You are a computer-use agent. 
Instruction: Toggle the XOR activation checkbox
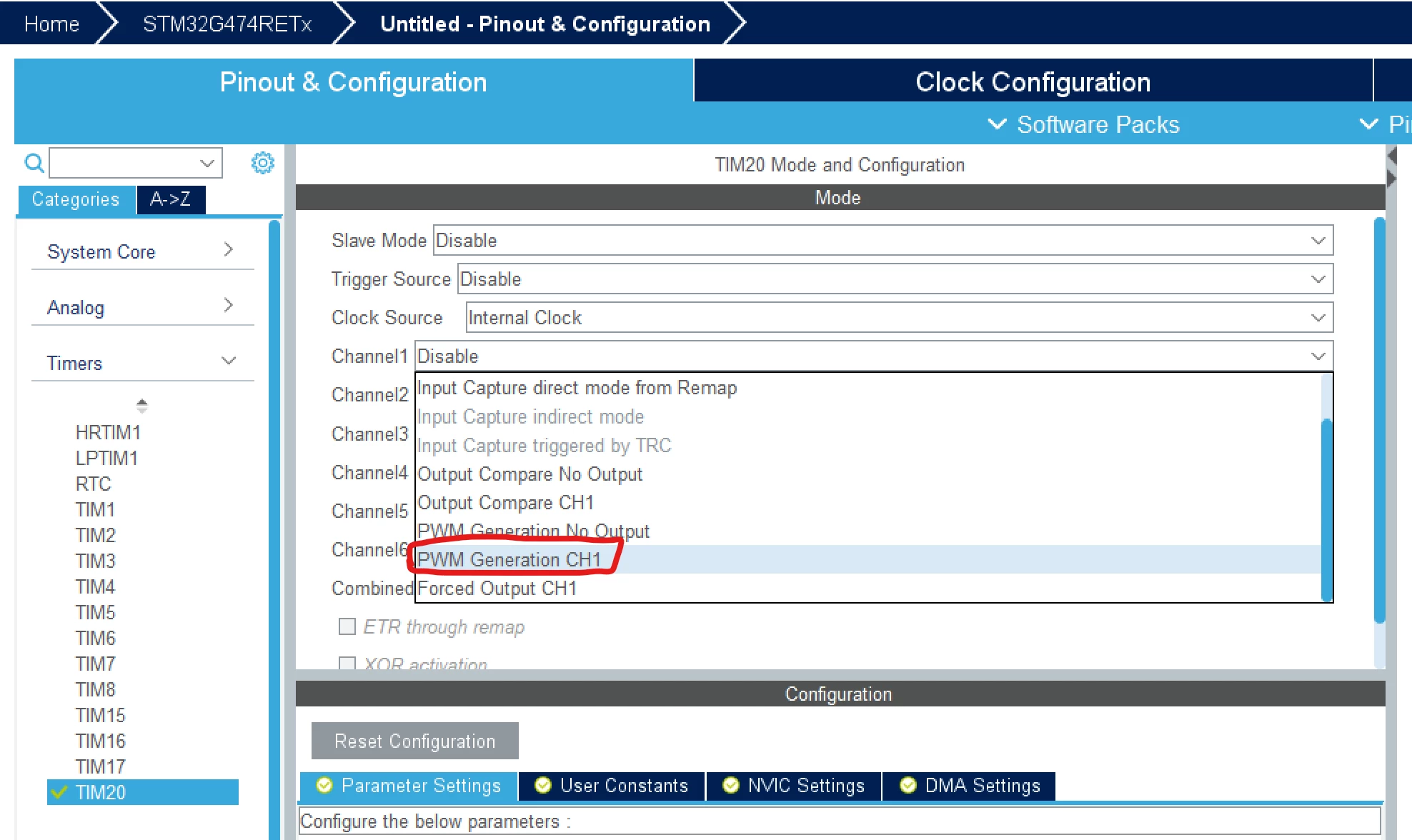[347, 664]
